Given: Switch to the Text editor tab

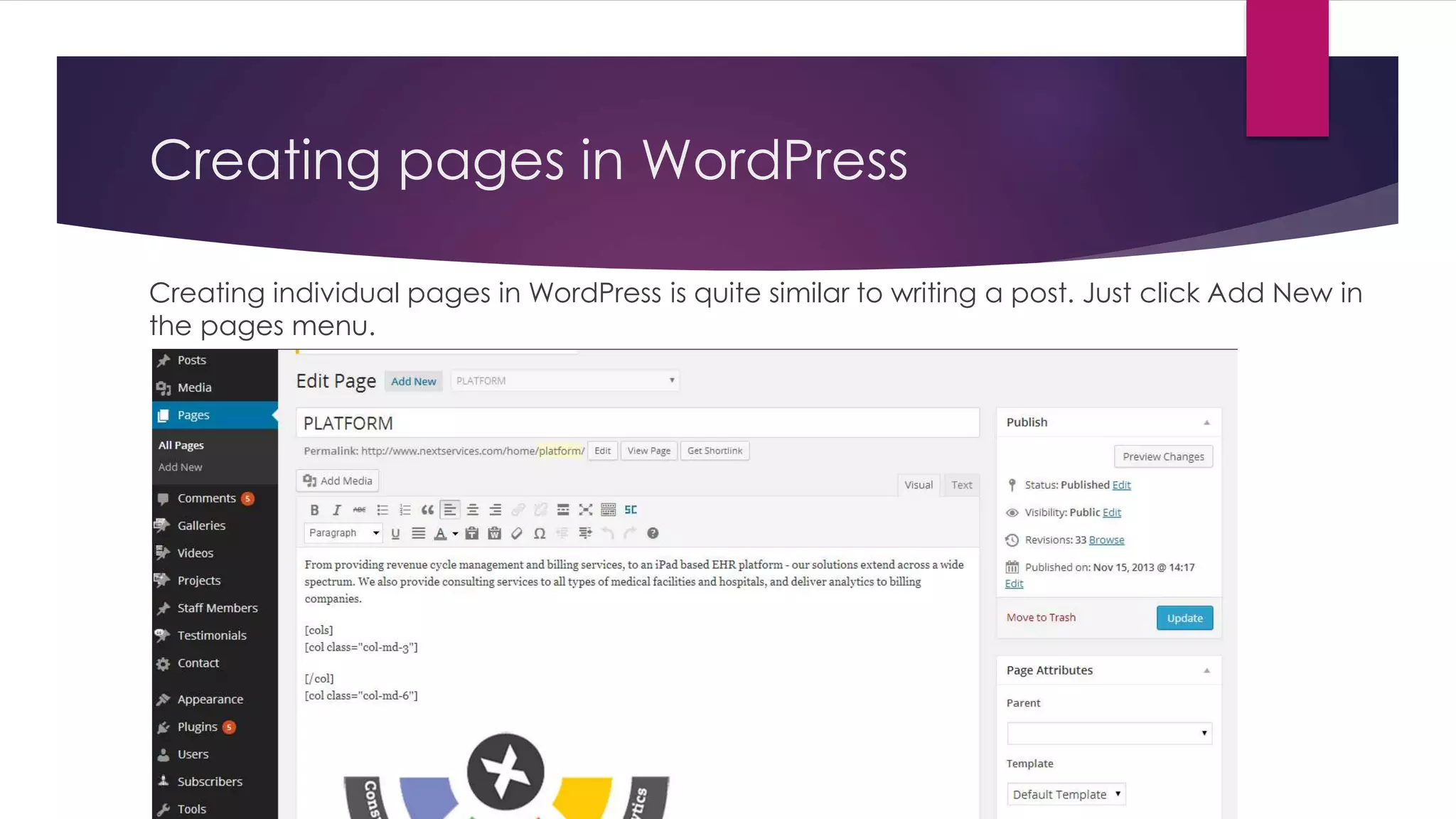Looking at the screenshot, I should point(962,485).
